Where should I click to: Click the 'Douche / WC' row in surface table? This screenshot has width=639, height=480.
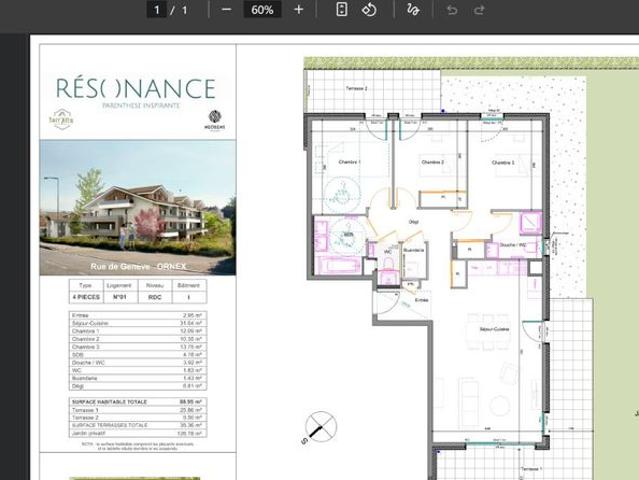pos(138,363)
